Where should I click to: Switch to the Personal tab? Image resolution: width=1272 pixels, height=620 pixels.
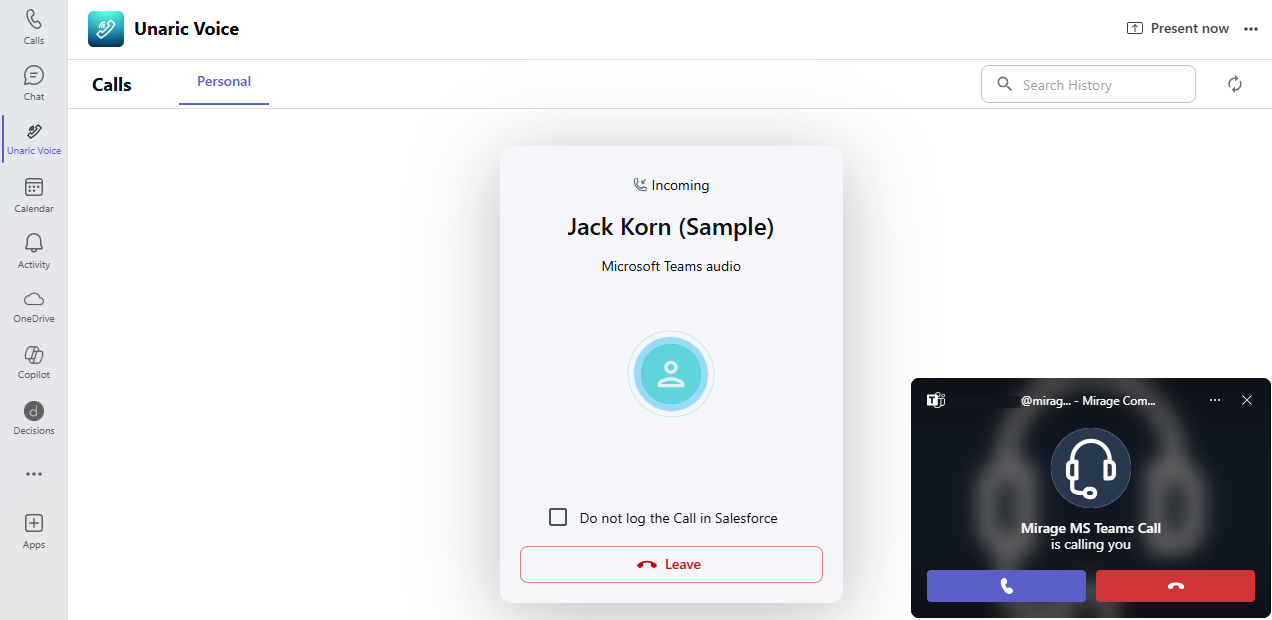[x=224, y=82]
